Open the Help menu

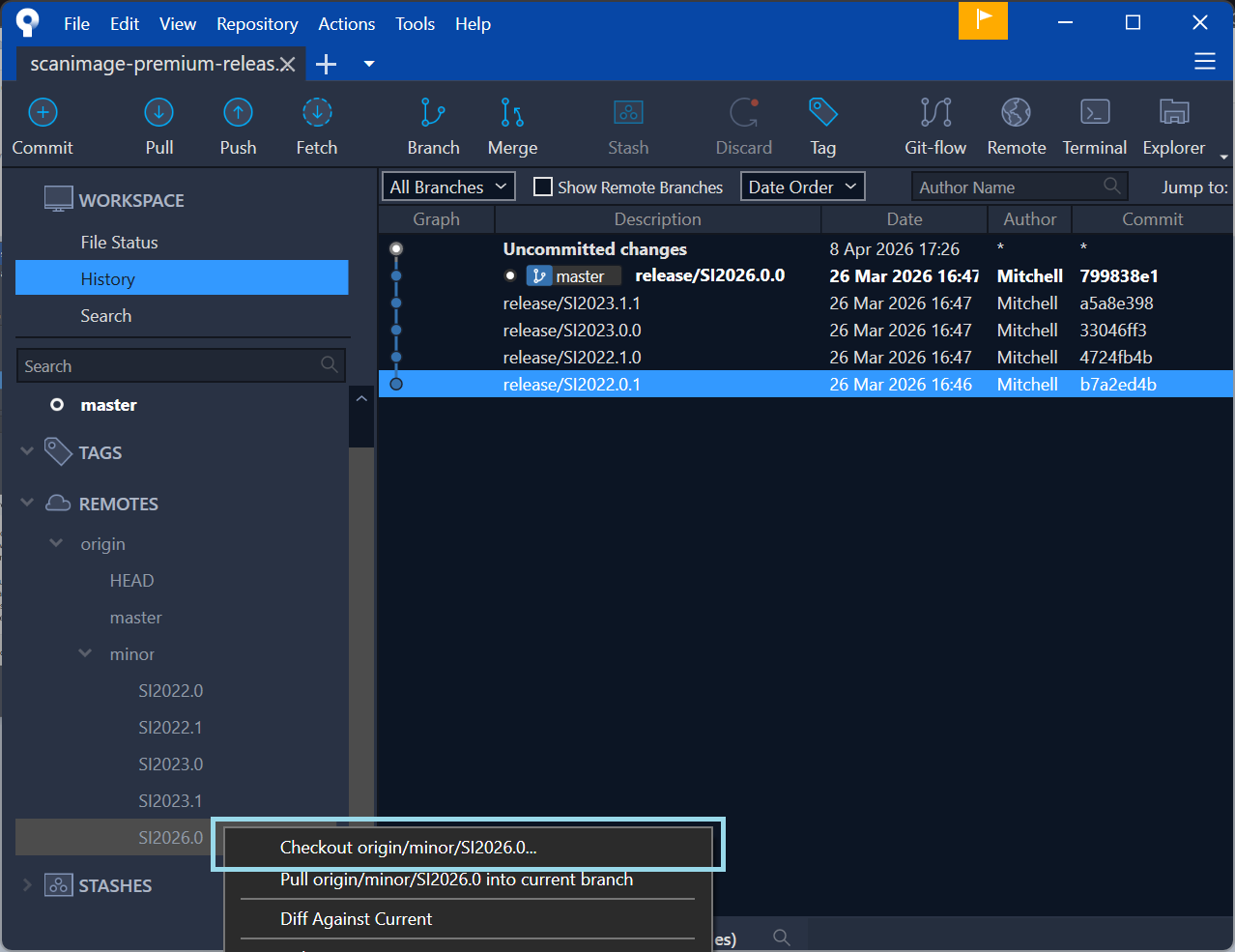tap(473, 24)
